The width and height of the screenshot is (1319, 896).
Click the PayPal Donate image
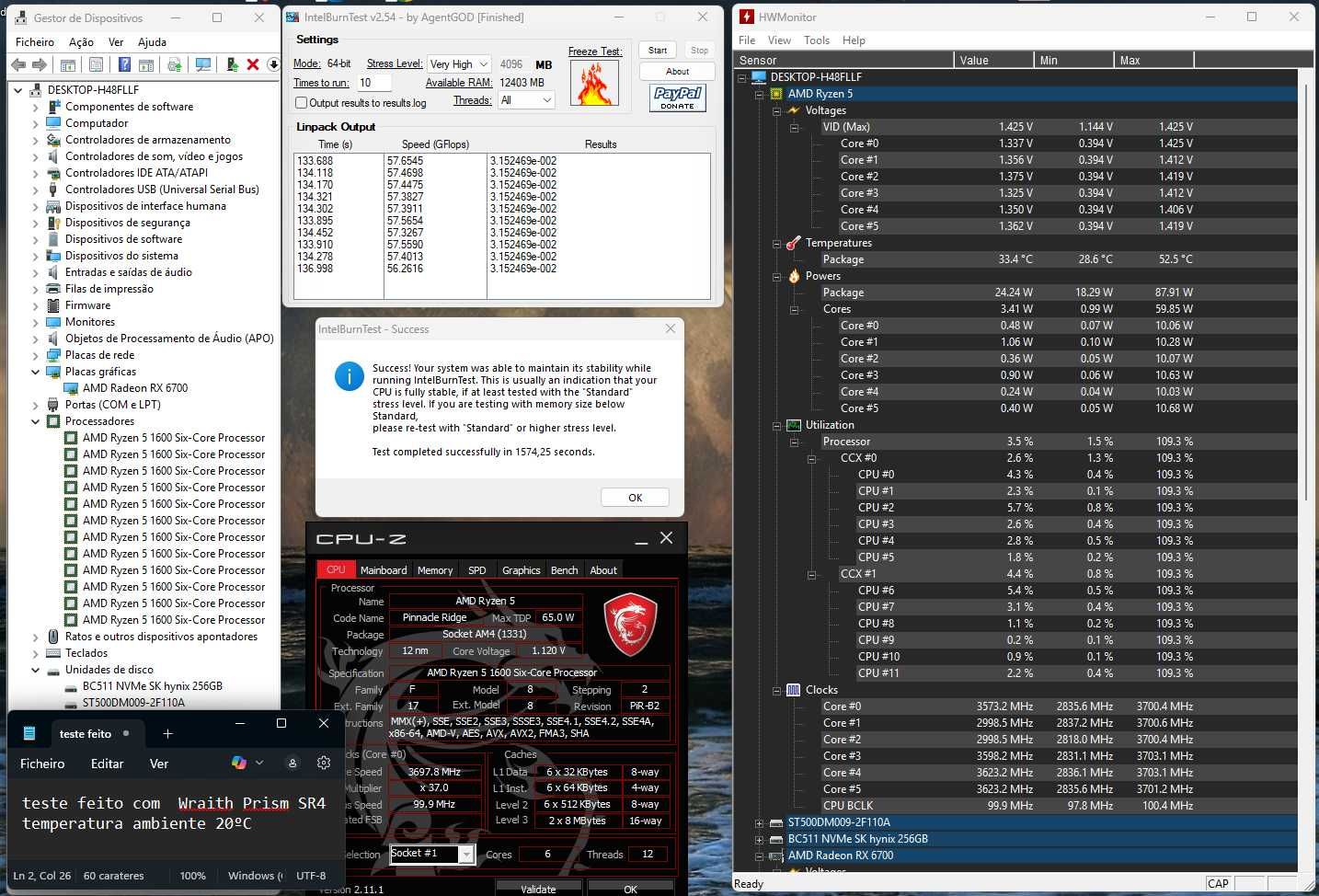[x=678, y=98]
